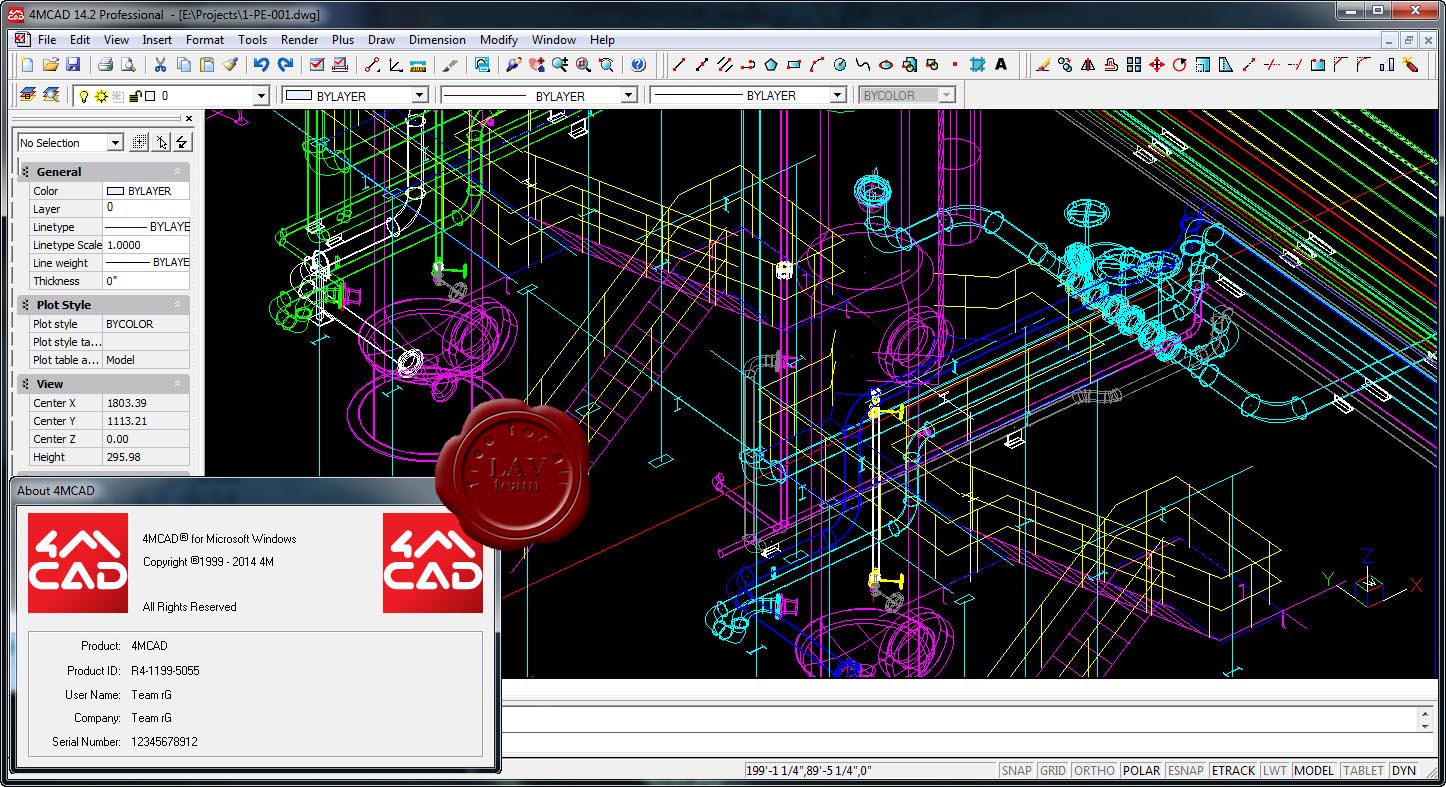Open the Layer manager icon
Viewport: 1446px width, 787px height.
point(28,95)
